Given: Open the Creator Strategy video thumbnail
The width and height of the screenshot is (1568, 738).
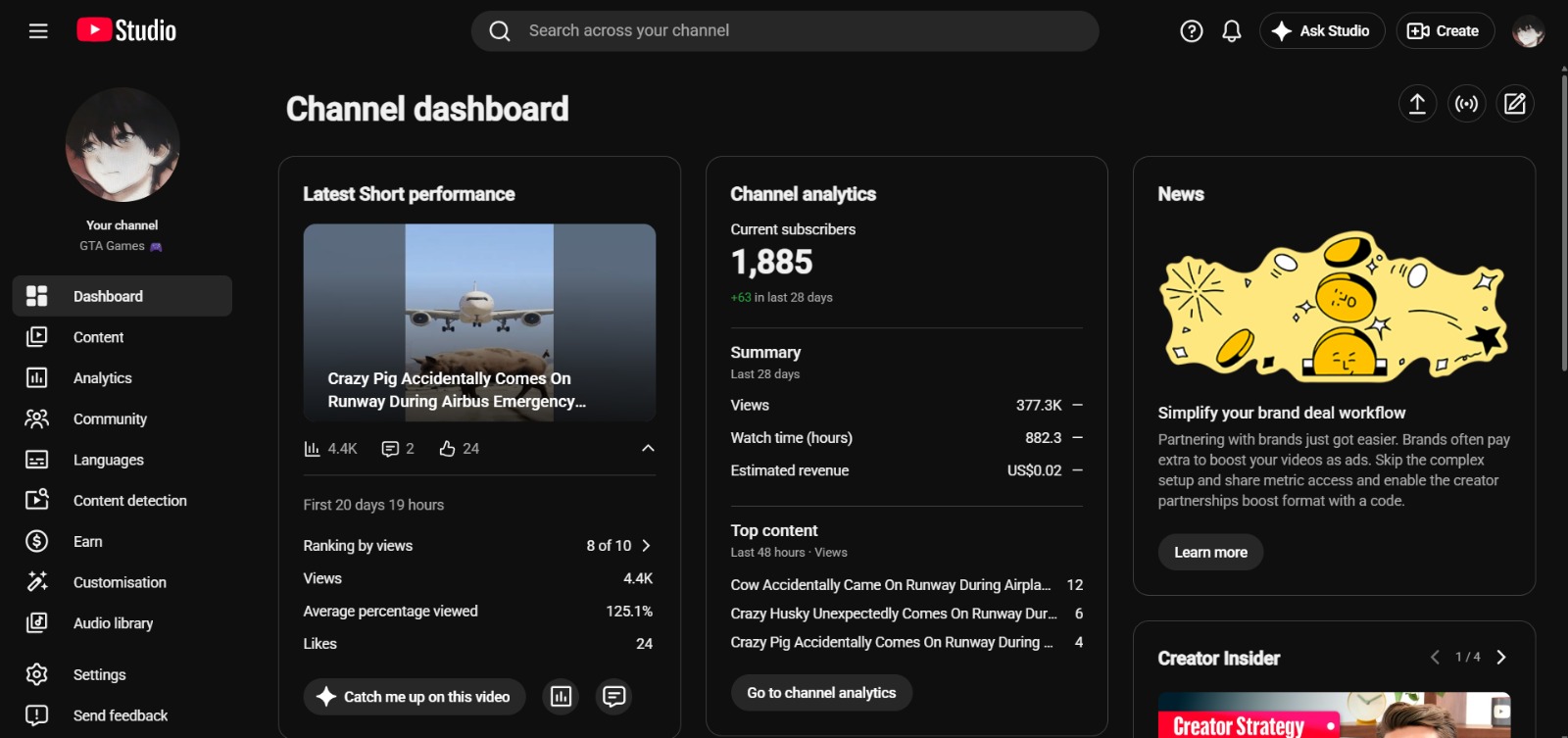Looking at the screenshot, I should click(x=1334, y=715).
